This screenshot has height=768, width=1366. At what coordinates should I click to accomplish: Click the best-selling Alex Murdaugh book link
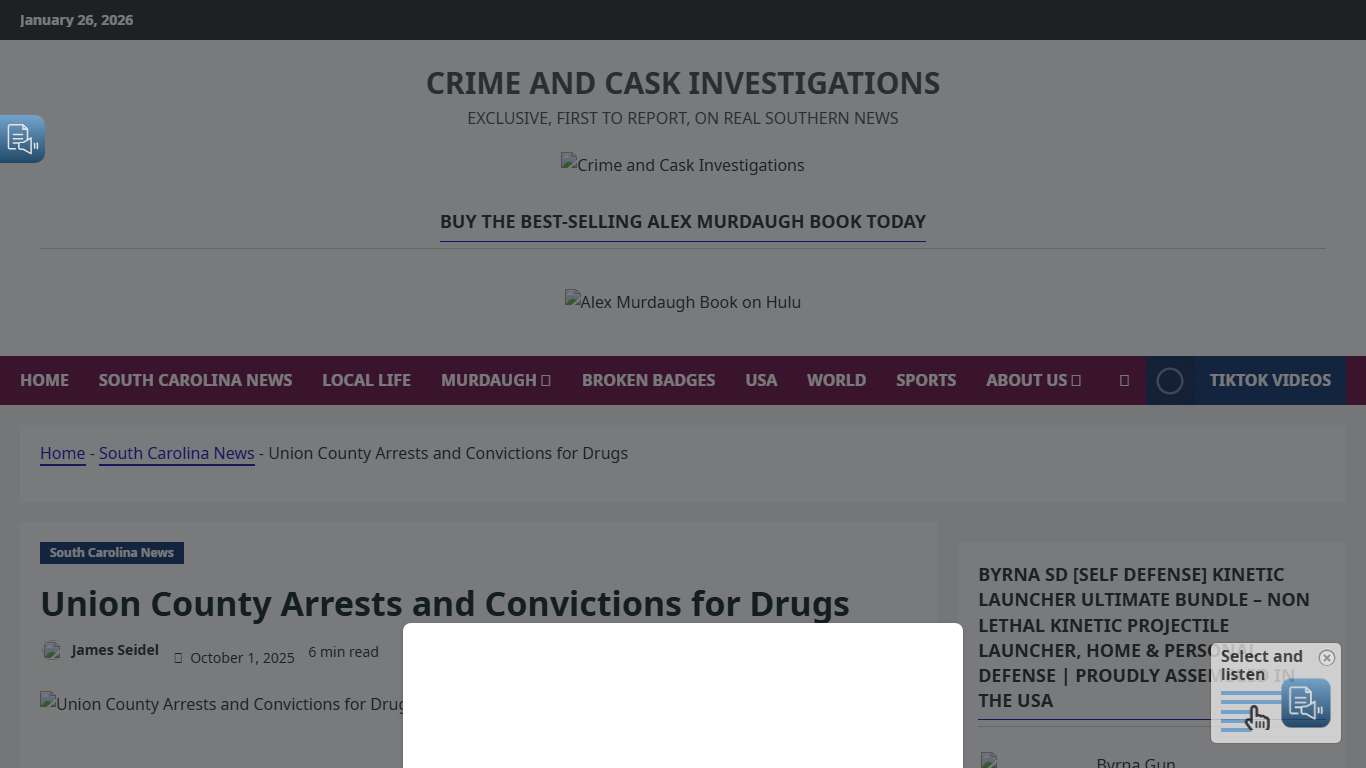(x=683, y=221)
